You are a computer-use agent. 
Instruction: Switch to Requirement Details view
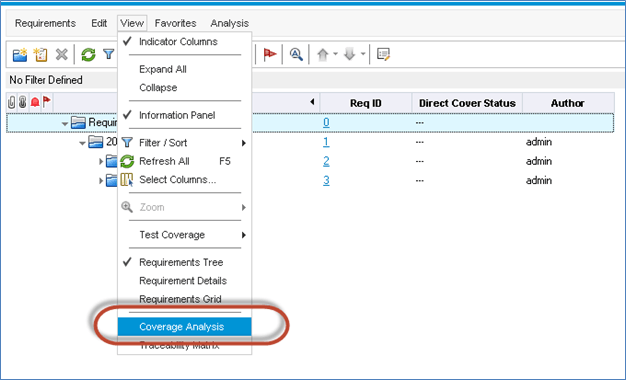click(x=185, y=281)
